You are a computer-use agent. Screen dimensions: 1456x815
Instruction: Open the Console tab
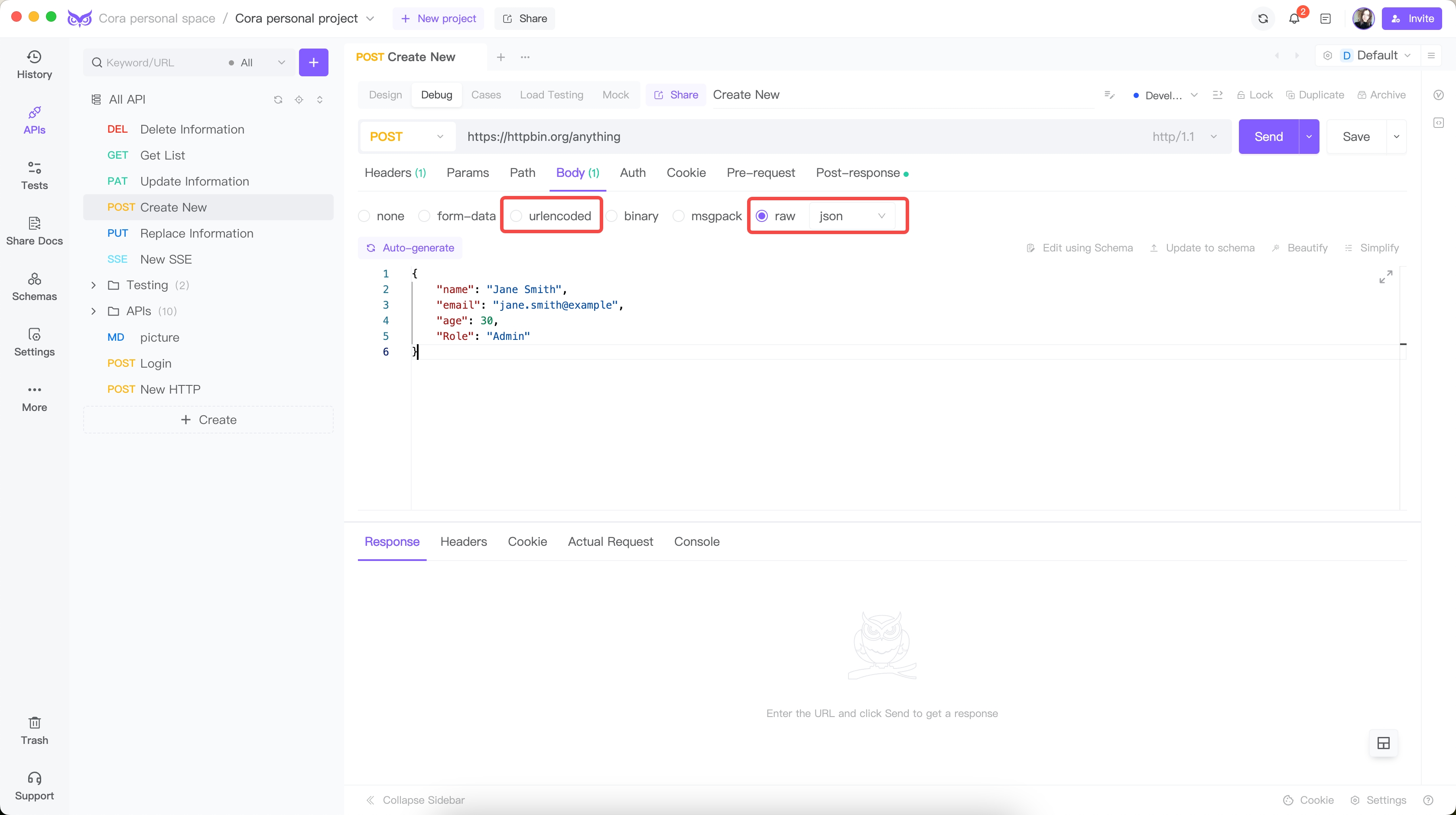[696, 542]
